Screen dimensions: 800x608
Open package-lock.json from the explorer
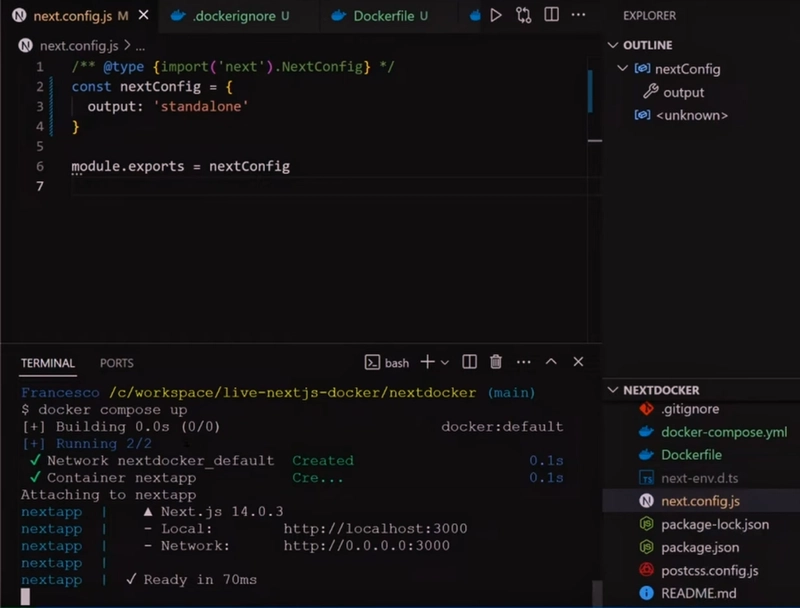[714, 524]
